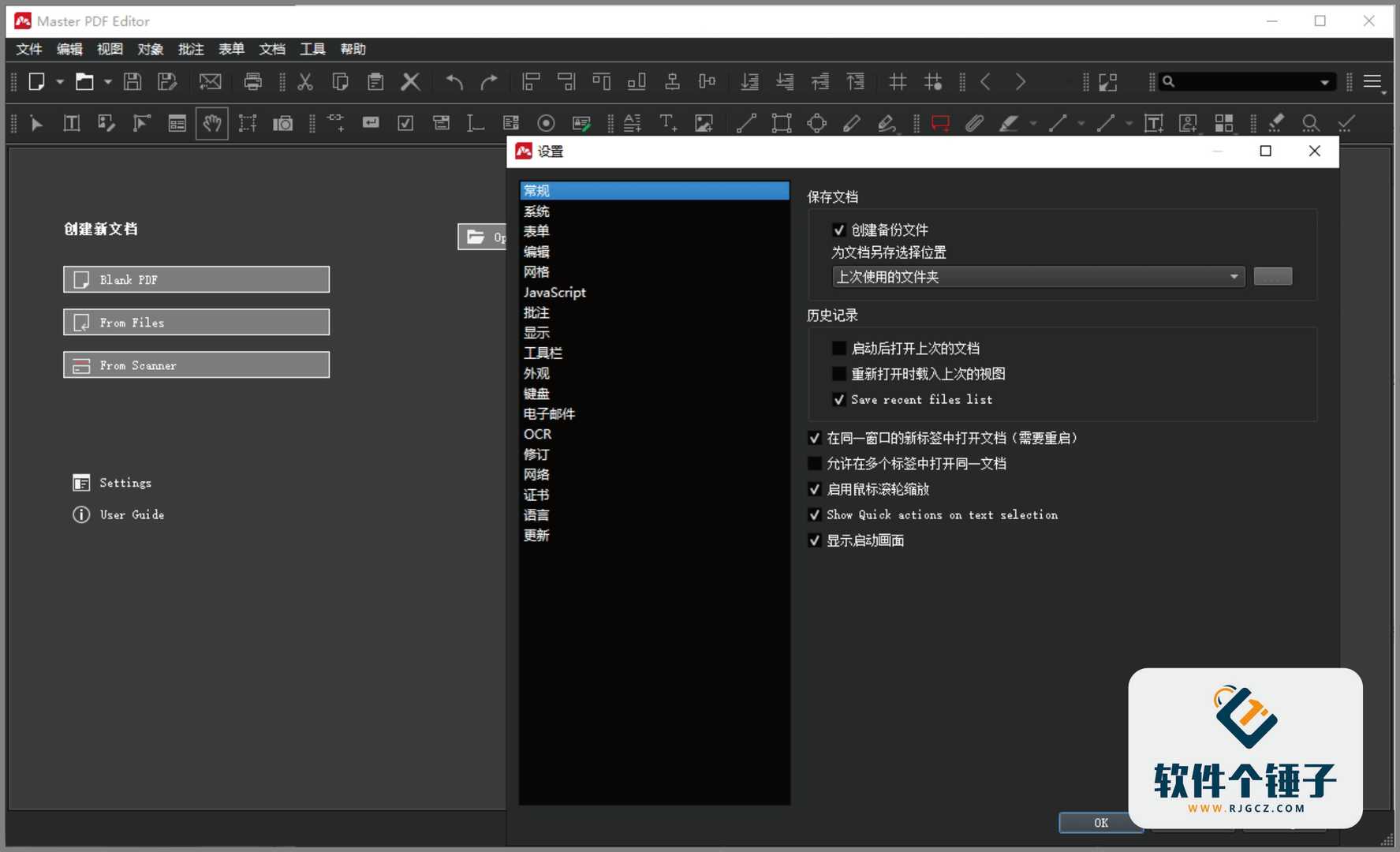Click the Save floppy disk icon
The height and width of the screenshot is (852, 1400).
tap(133, 81)
